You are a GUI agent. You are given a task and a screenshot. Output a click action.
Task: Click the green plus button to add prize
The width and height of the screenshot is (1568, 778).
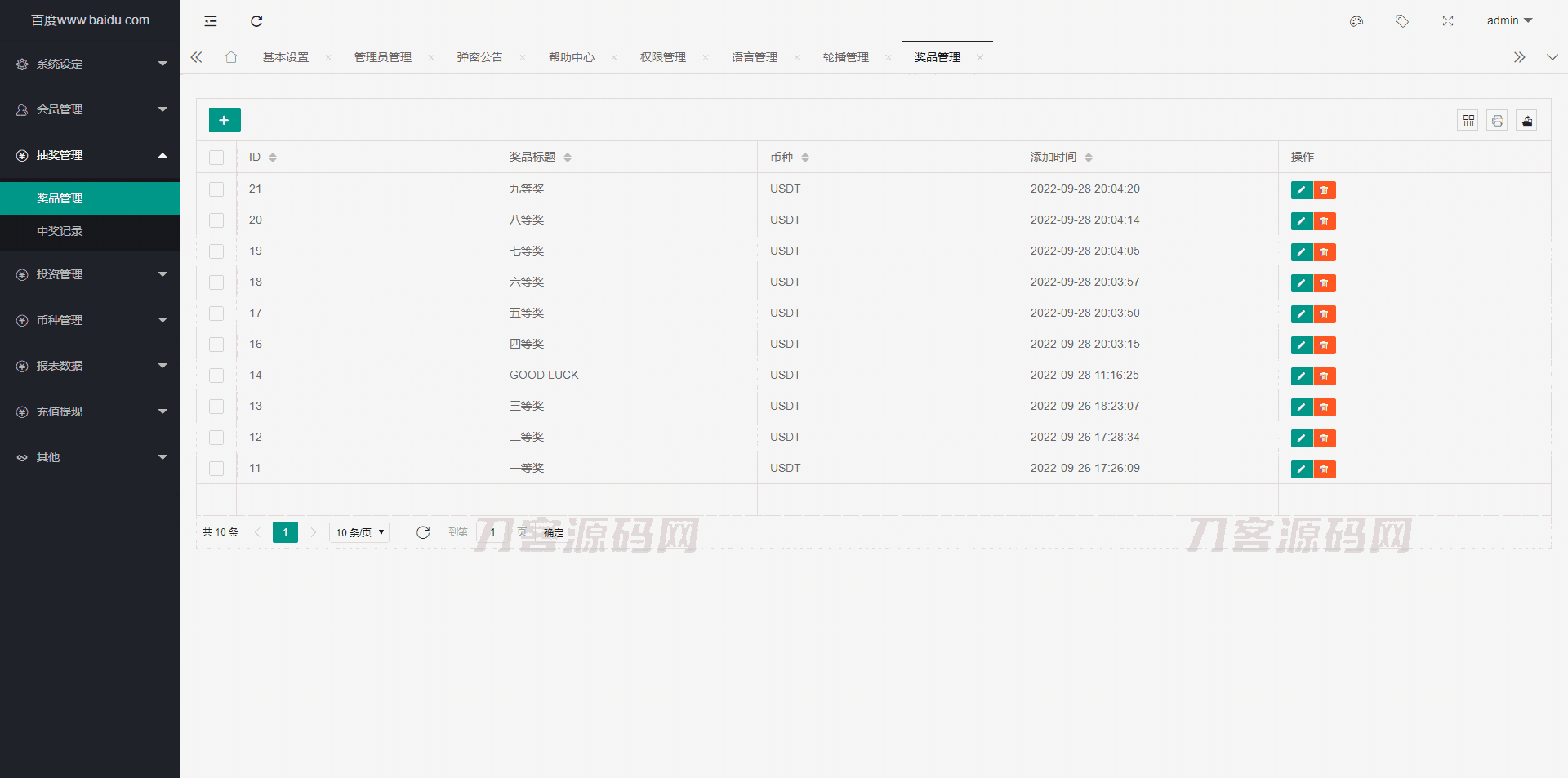coord(224,119)
